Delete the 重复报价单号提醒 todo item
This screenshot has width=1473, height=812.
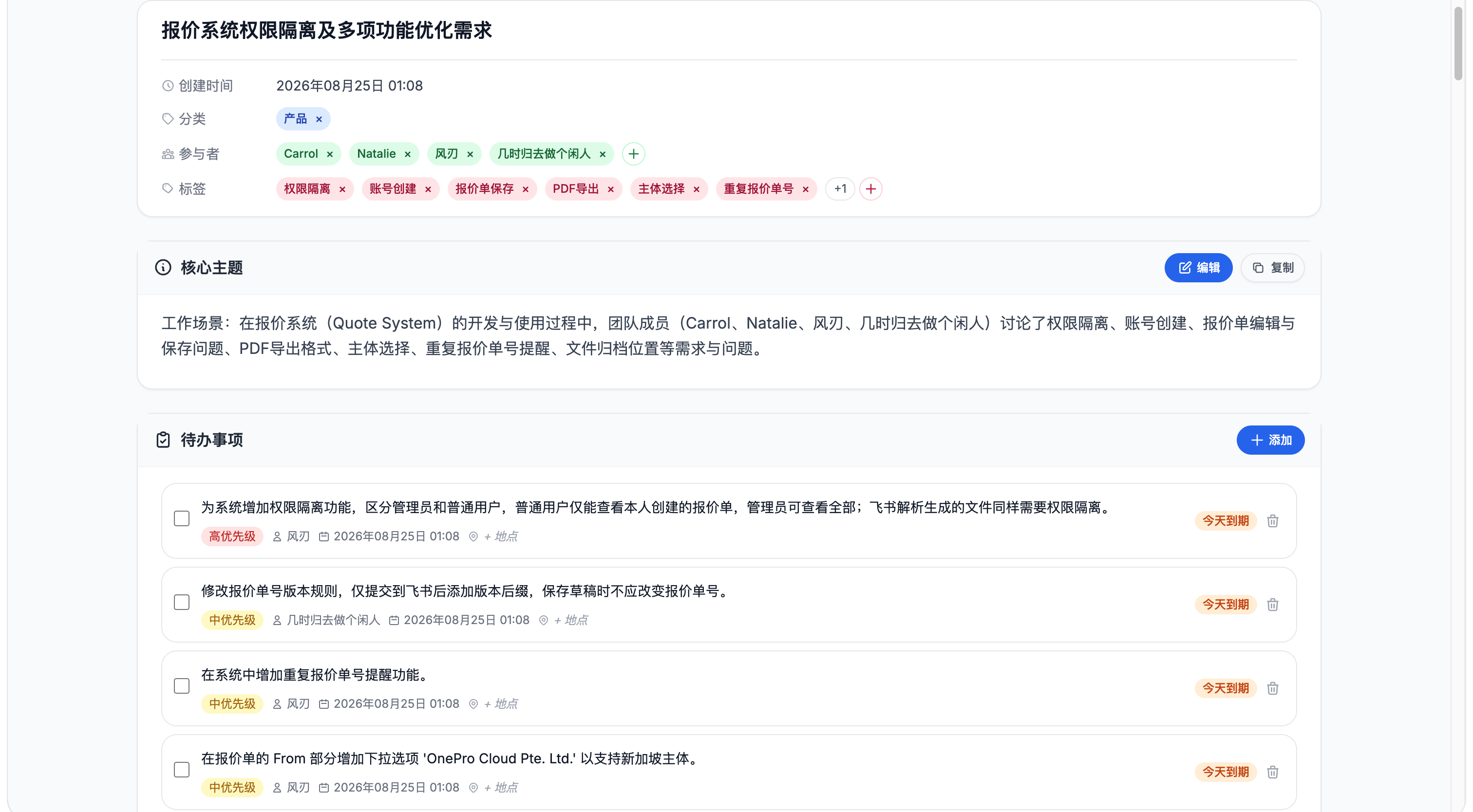[1273, 688]
